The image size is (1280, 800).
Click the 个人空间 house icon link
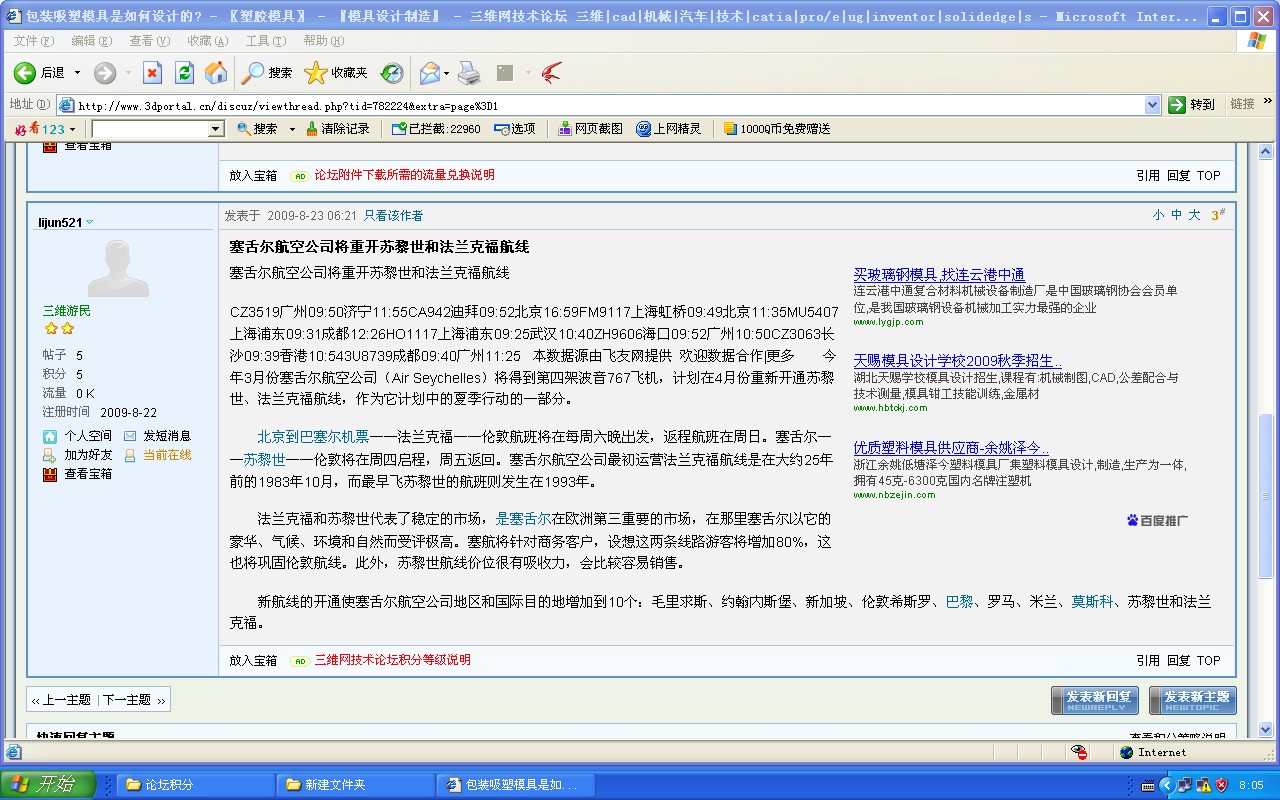point(77,436)
